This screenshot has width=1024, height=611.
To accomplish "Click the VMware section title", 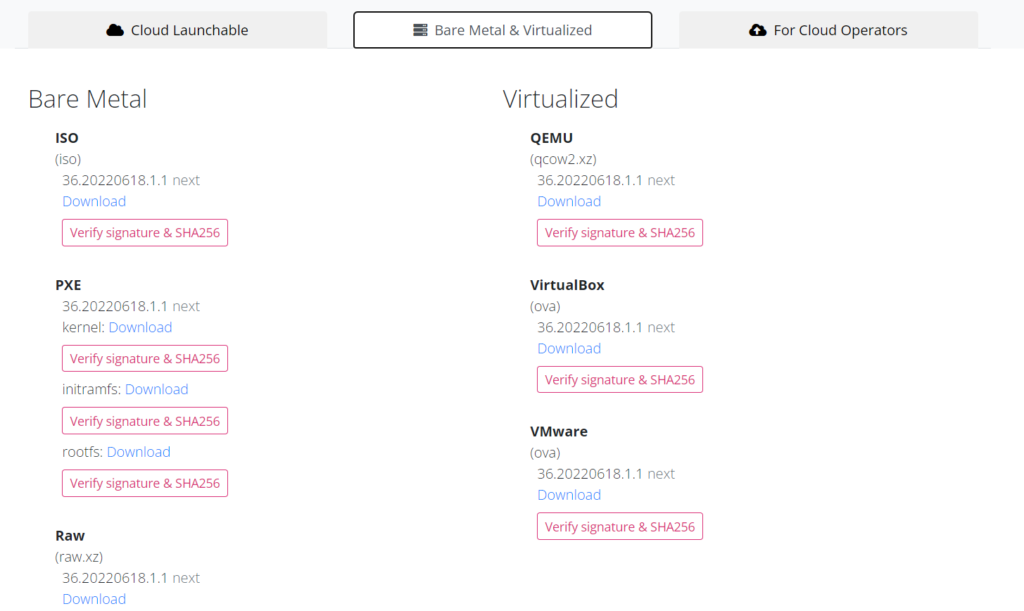I will 558,431.
